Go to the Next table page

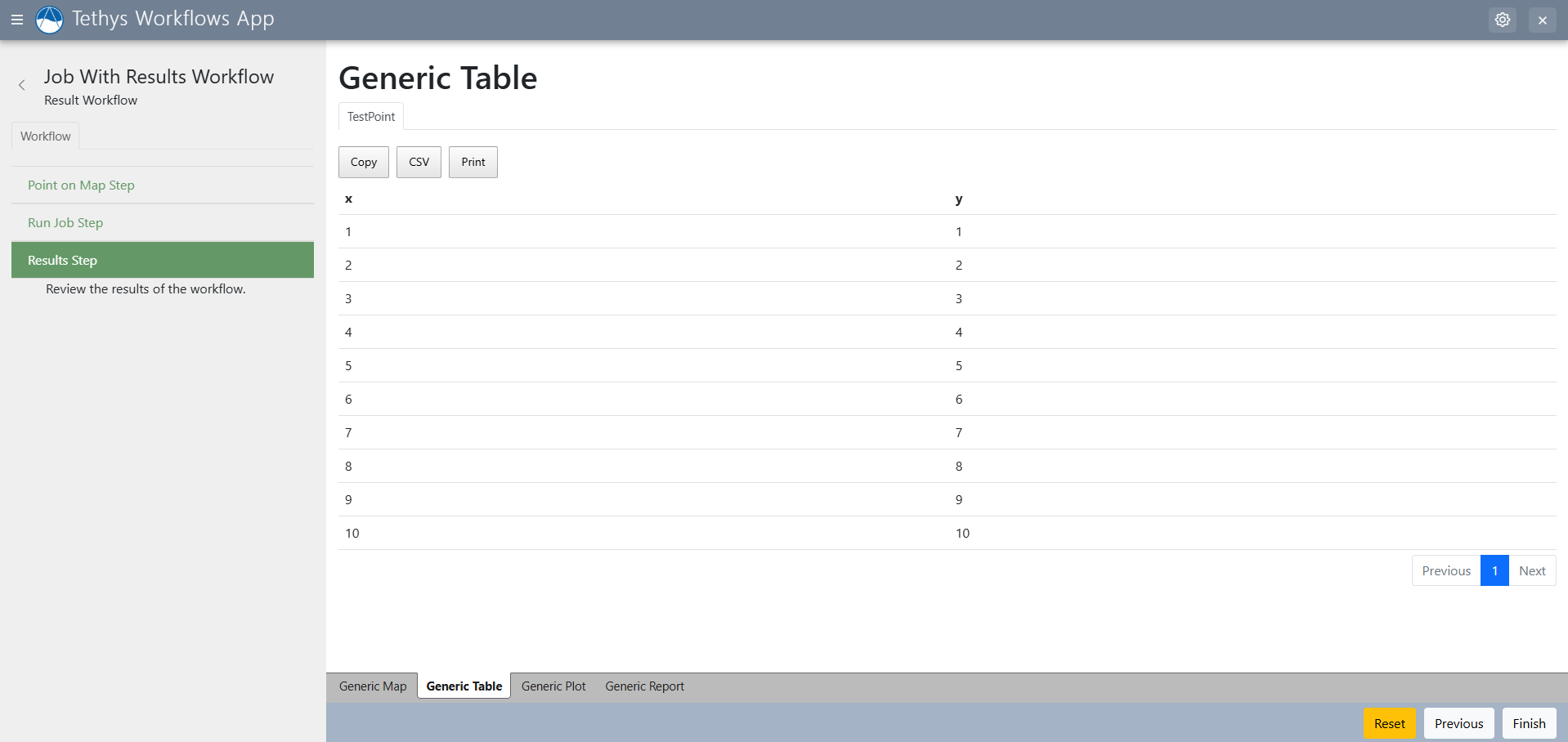pos(1532,570)
